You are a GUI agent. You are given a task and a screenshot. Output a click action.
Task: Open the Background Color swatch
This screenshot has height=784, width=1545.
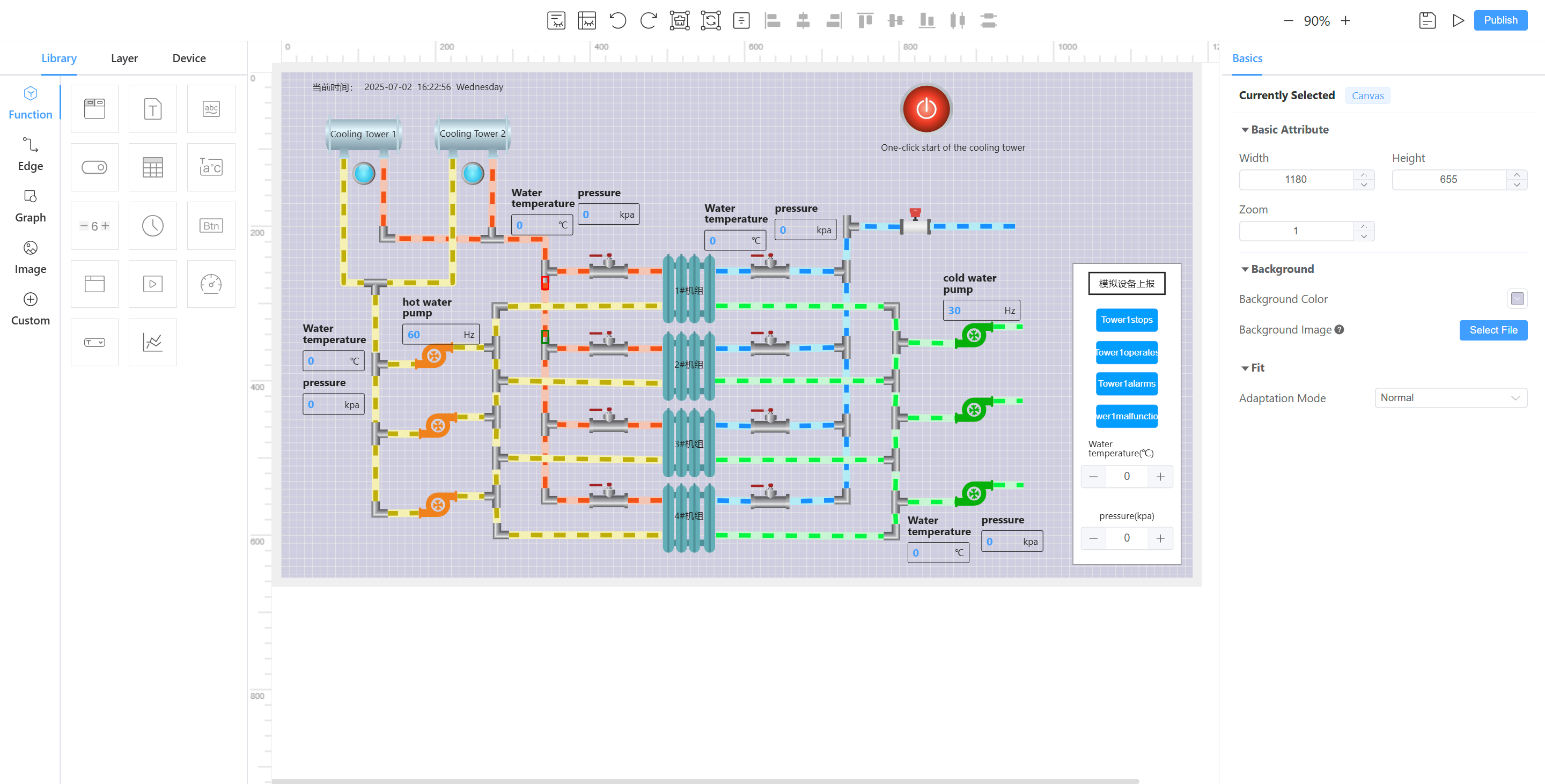[1517, 299]
